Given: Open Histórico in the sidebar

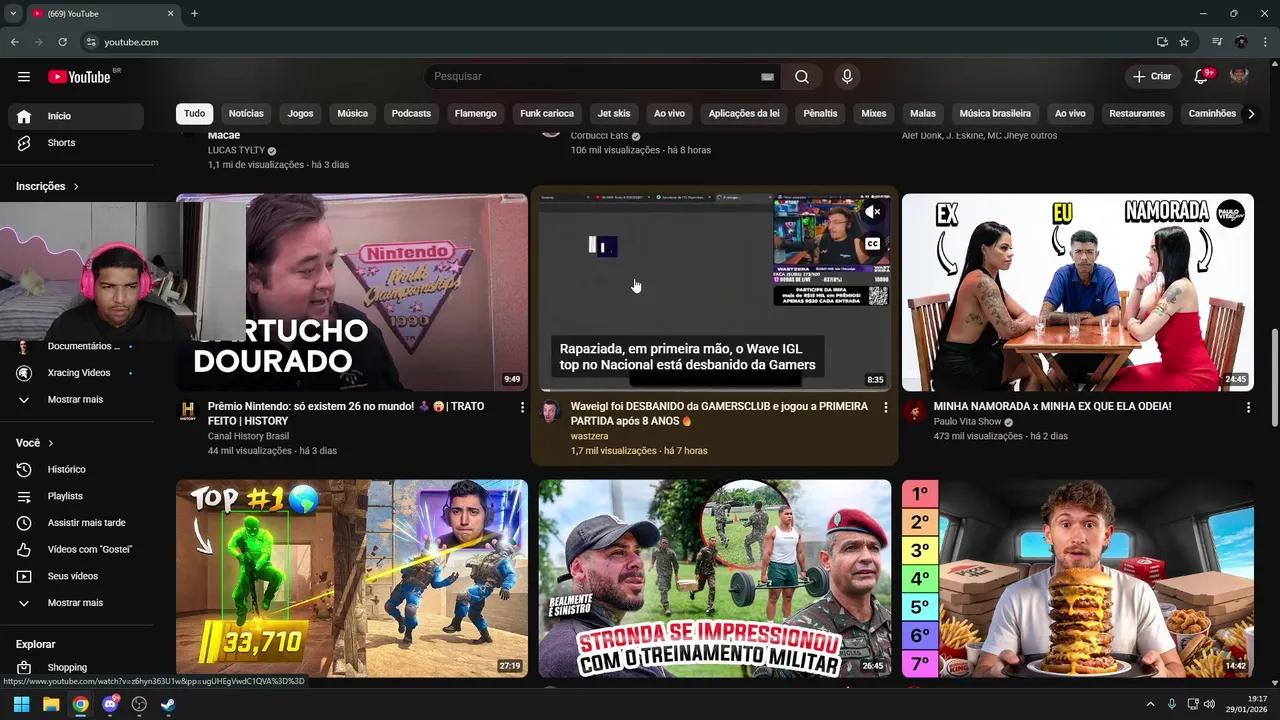Looking at the screenshot, I should [76, 469].
